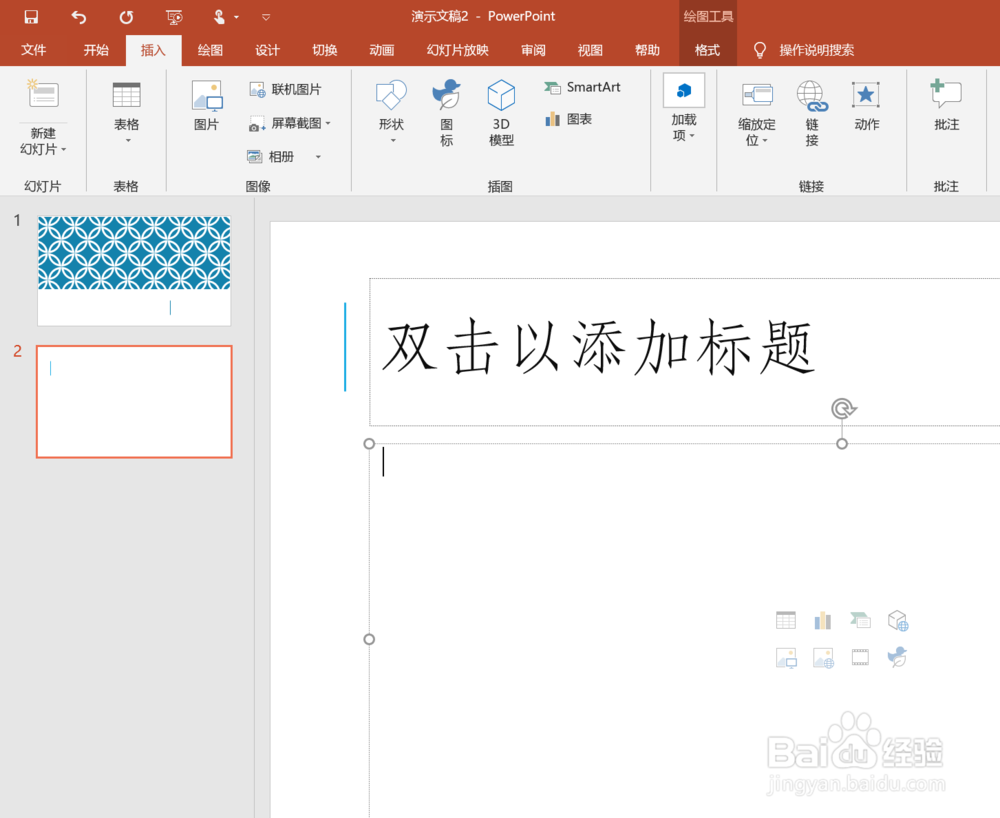Click the top-middle handle below the rotate icon

(x=842, y=444)
